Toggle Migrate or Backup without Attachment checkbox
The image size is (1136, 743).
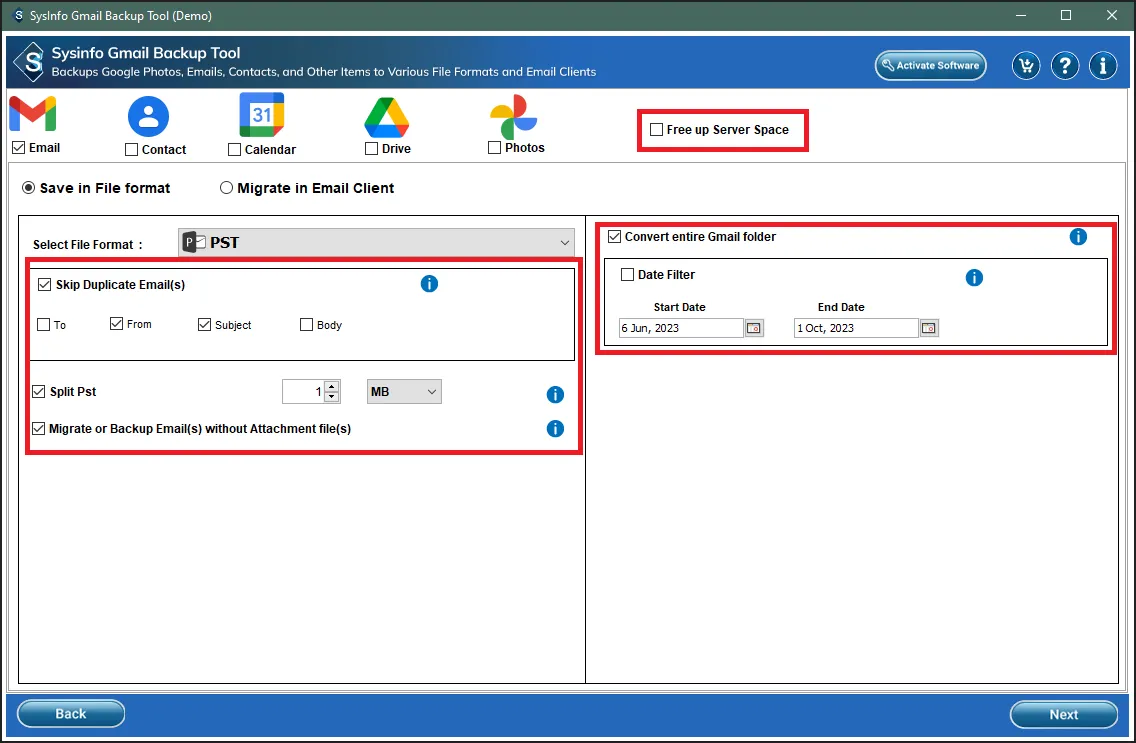(38, 429)
